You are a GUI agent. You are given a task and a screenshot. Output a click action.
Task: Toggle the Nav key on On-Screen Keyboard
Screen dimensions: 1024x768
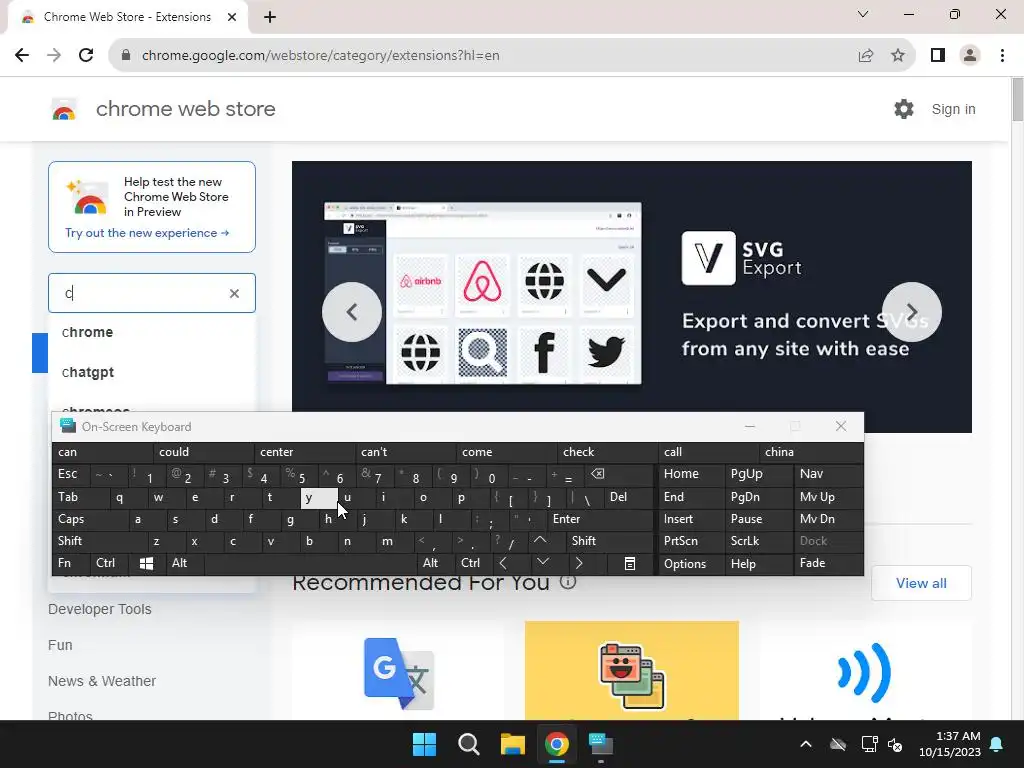[x=827, y=474]
